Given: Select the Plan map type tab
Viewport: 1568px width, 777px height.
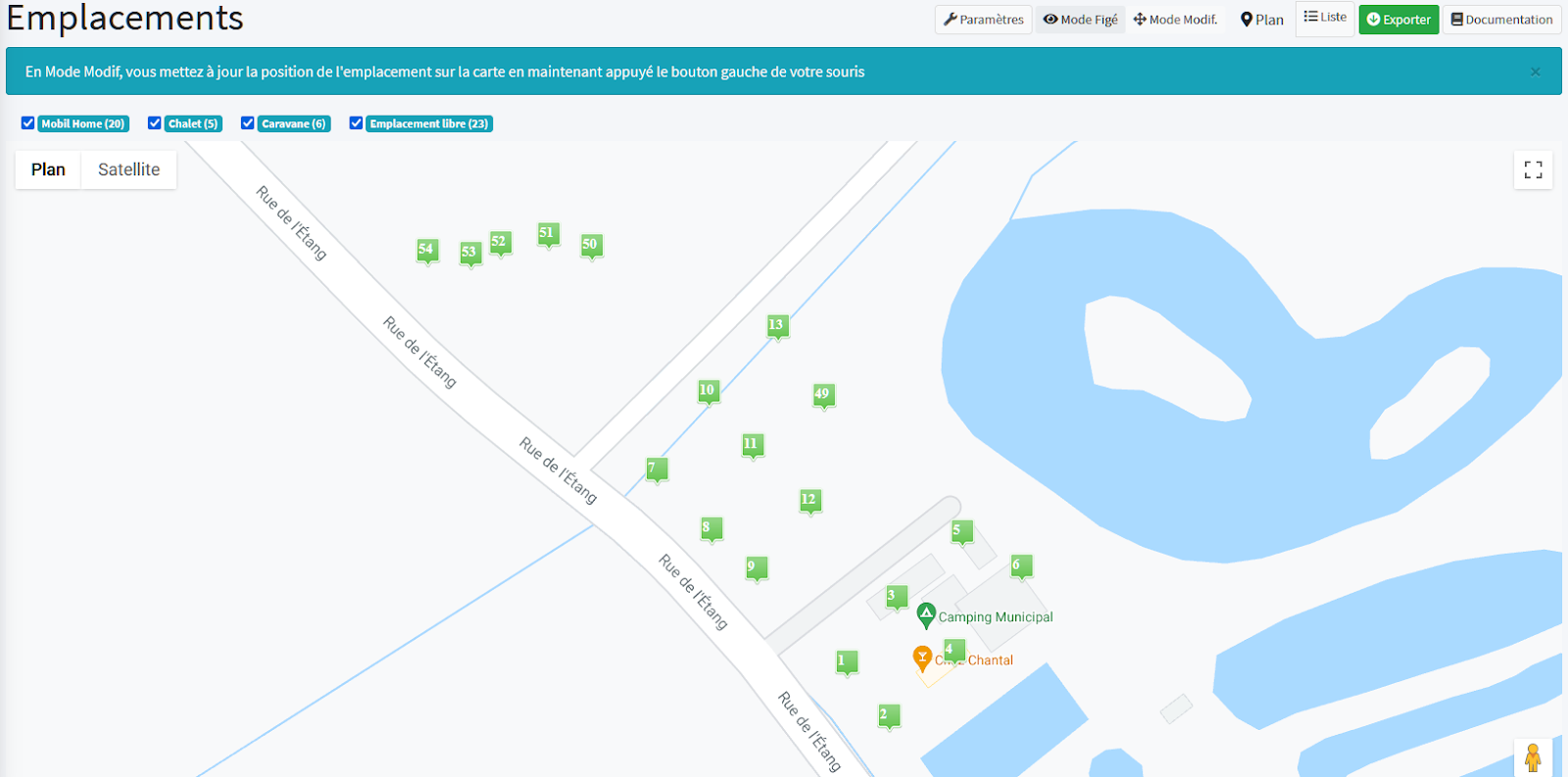Looking at the screenshot, I should 48,170.
